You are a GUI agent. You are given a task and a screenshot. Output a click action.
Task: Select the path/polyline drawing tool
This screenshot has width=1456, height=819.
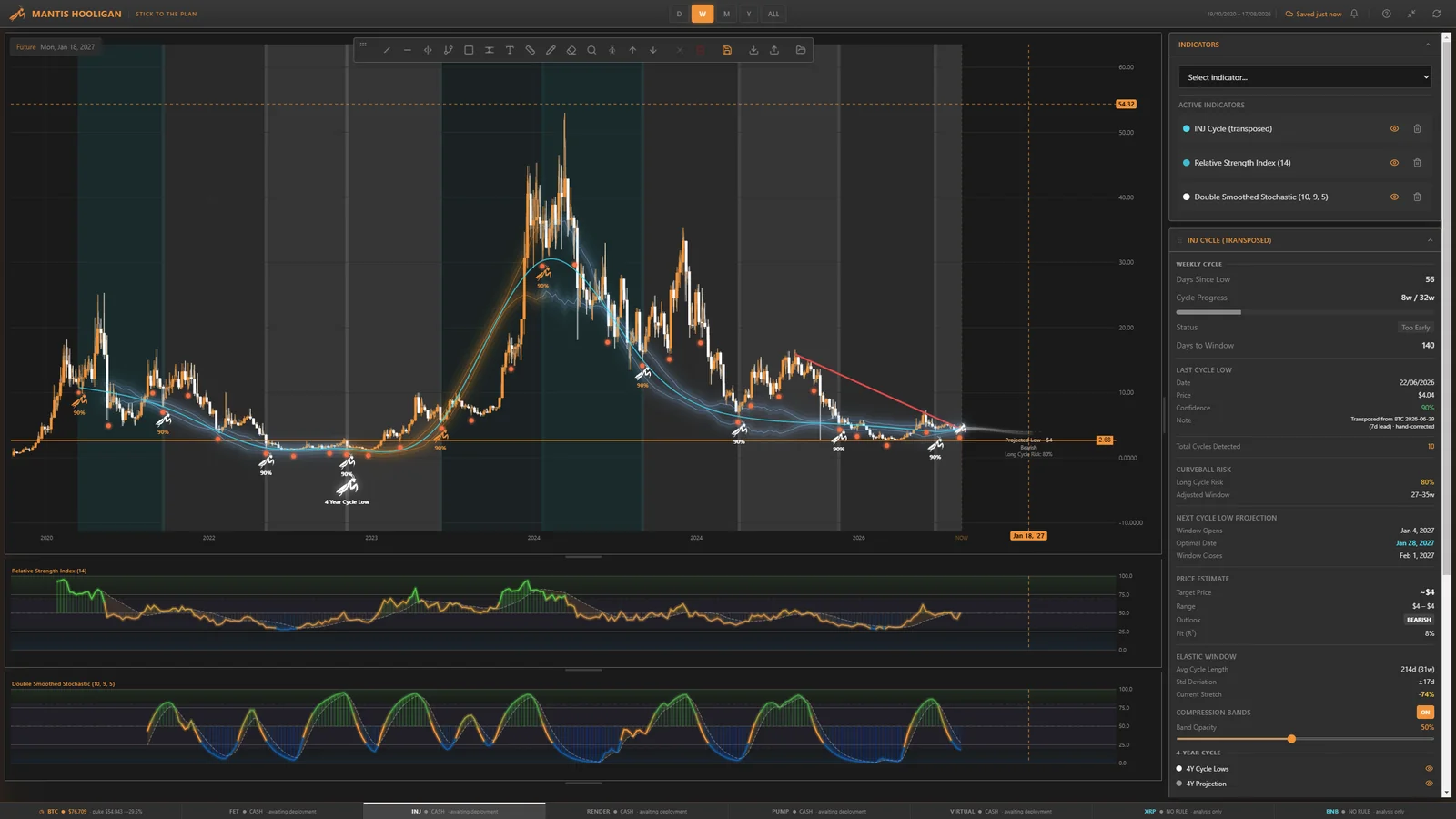pos(448,50)
